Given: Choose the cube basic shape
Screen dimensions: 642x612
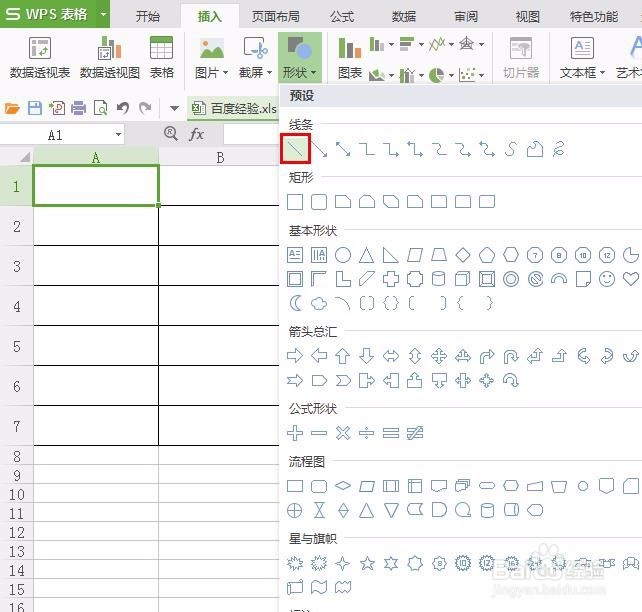Looking at the screenshot, I should tap(463, 279).
